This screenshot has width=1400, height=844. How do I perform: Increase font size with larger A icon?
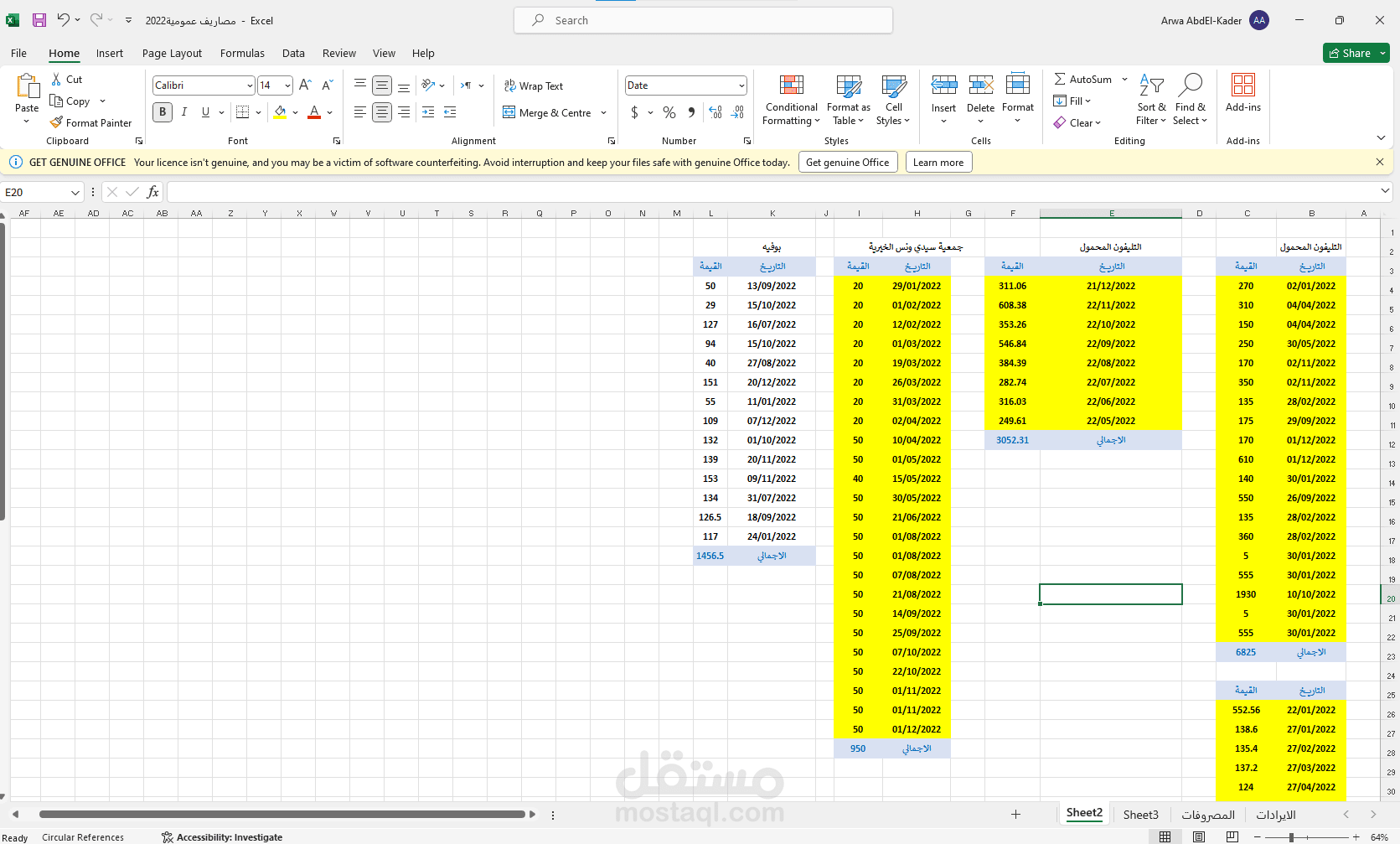tap(305, 85)
